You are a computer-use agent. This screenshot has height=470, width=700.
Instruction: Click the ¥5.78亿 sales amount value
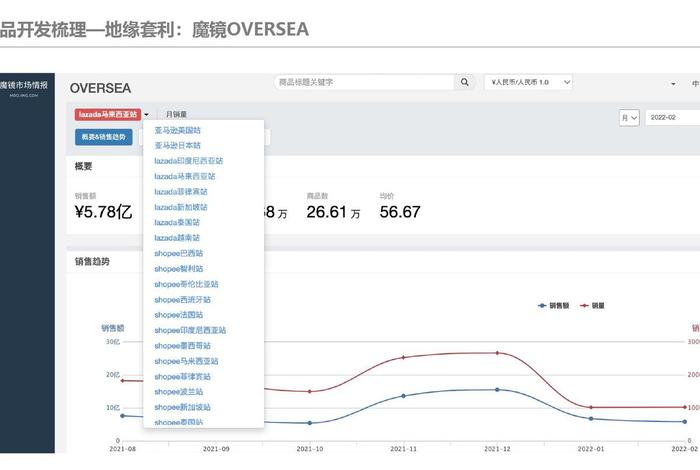104,212
